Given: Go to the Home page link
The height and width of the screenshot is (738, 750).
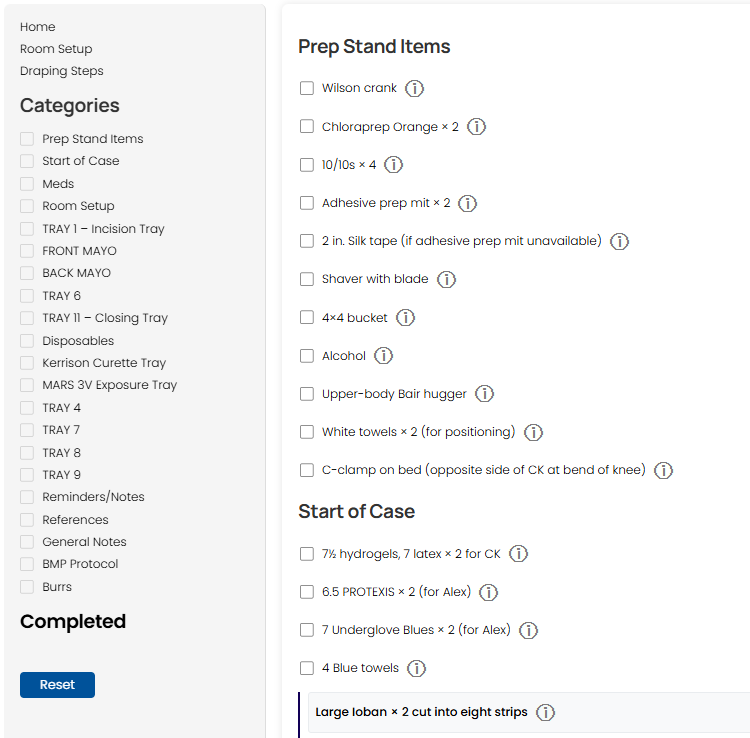Looking at the screenshot, I should [x=38, y=27].
